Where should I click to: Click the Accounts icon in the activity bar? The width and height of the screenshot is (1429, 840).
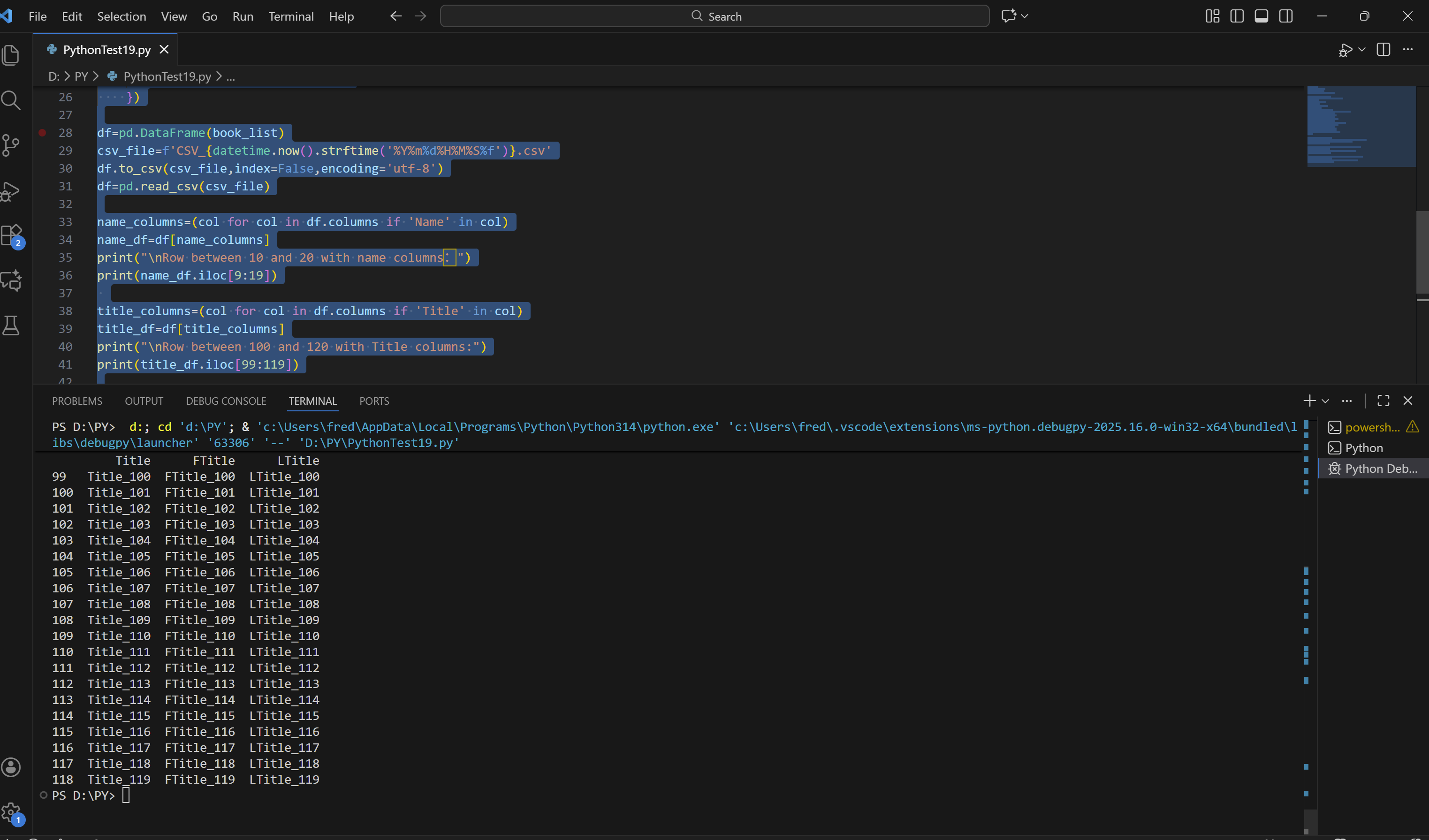[x=11, y=767]
